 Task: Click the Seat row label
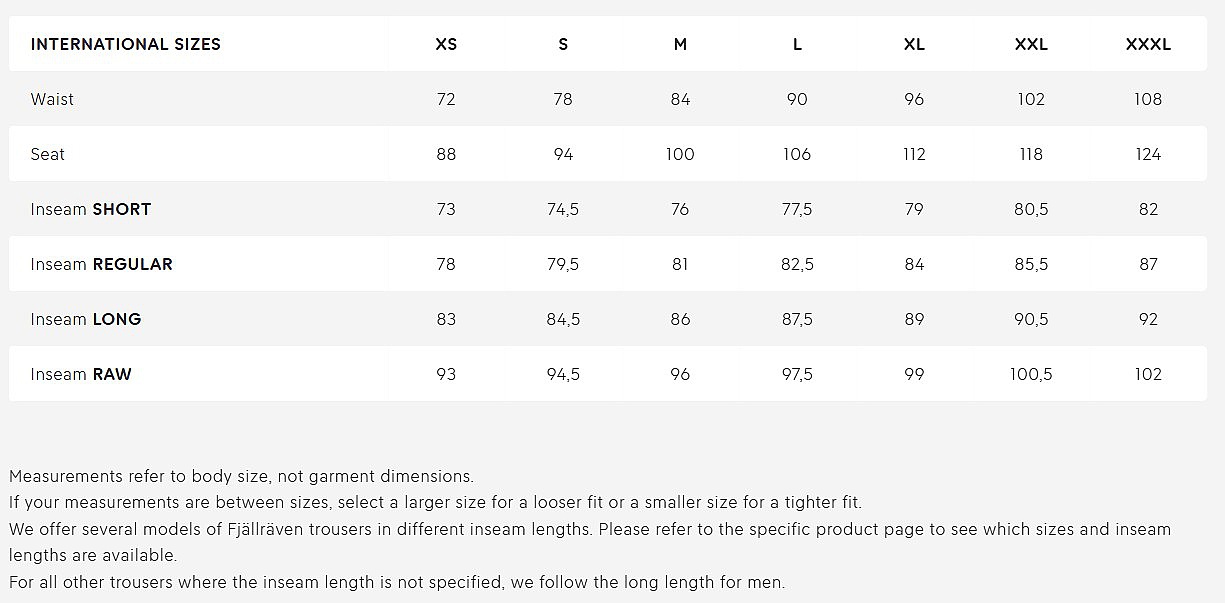click(x=48, y=154)
